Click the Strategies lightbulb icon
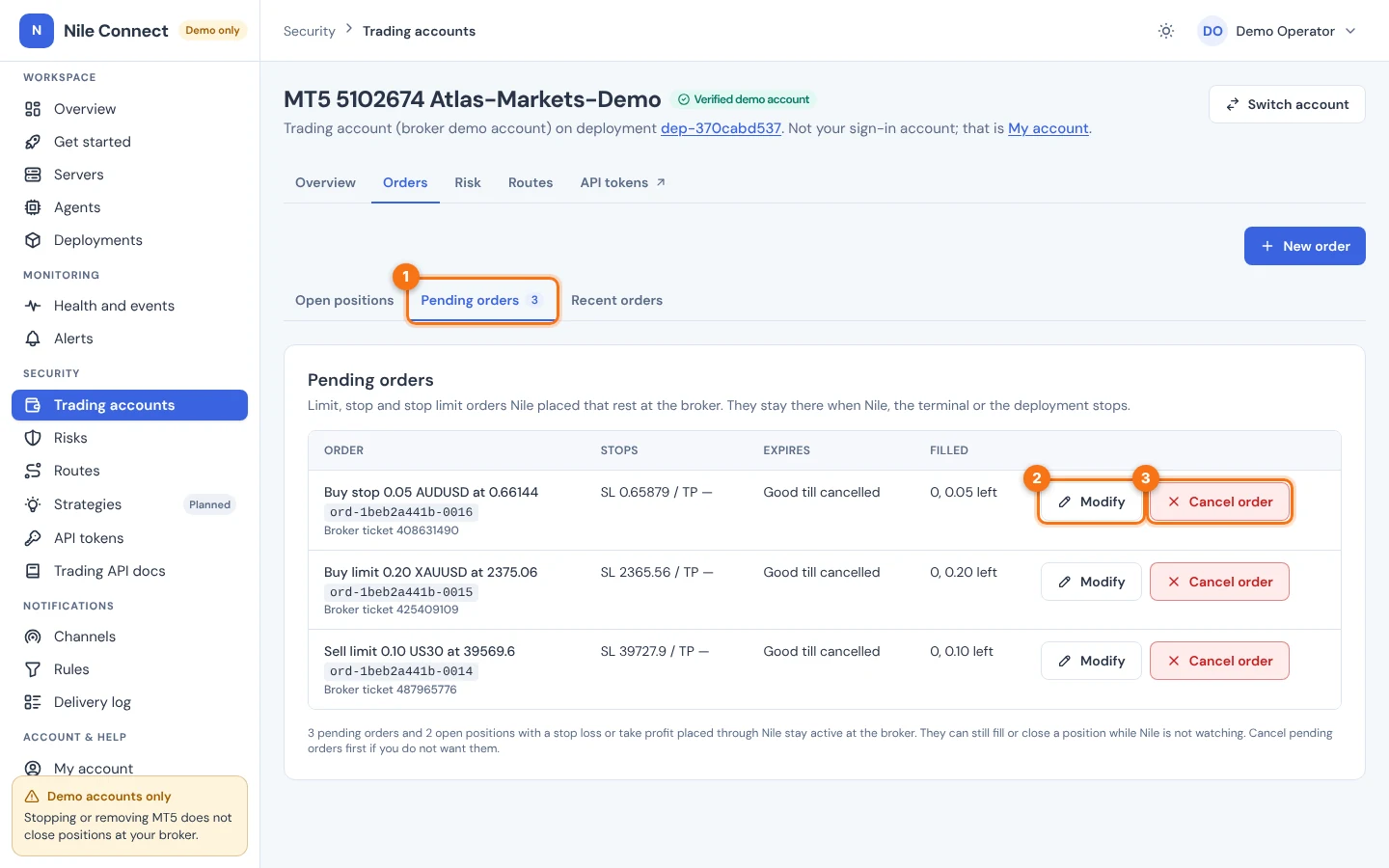 point(33,504)
